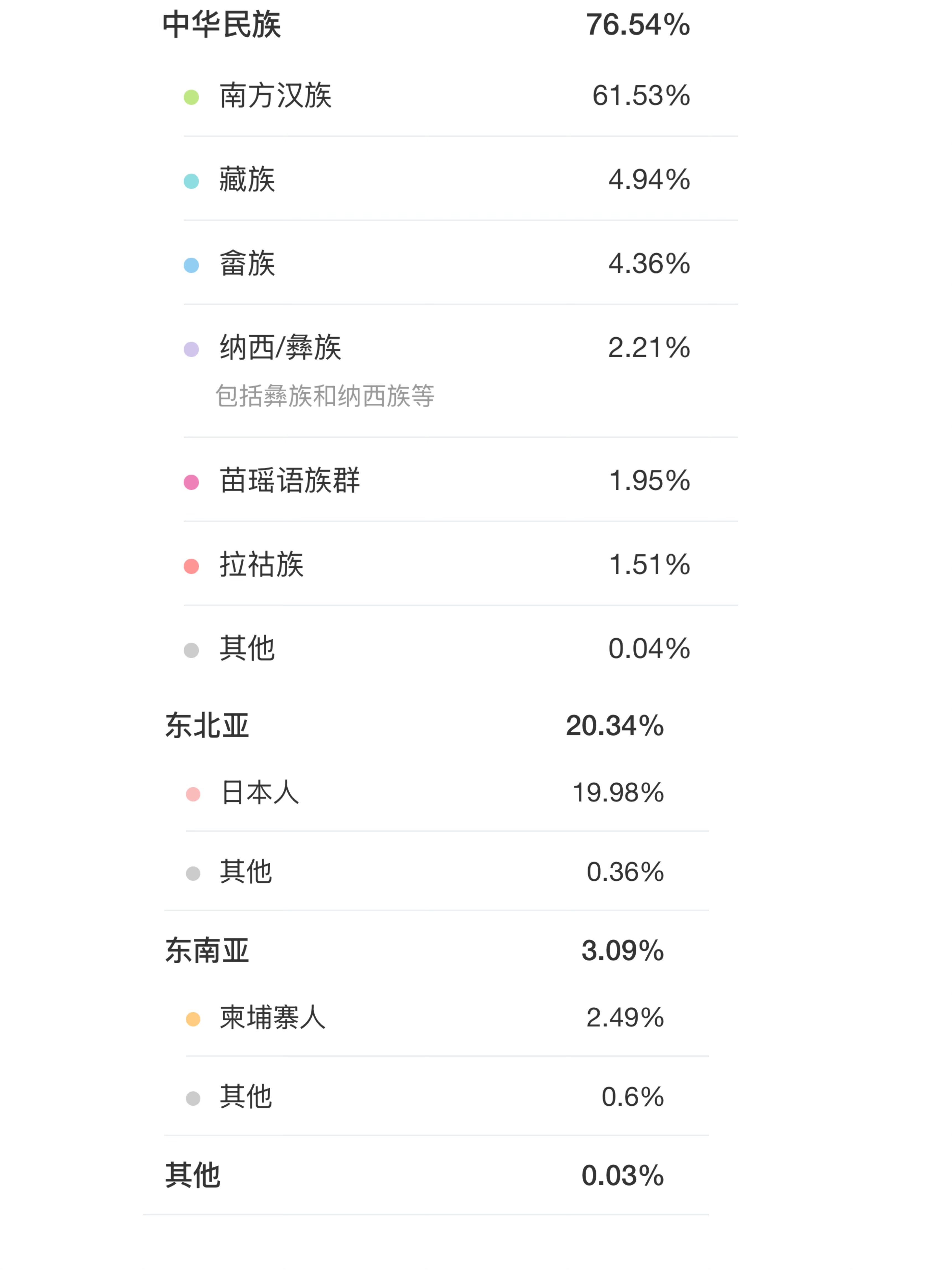Select the 东南亚 category heading

point(207,951)
